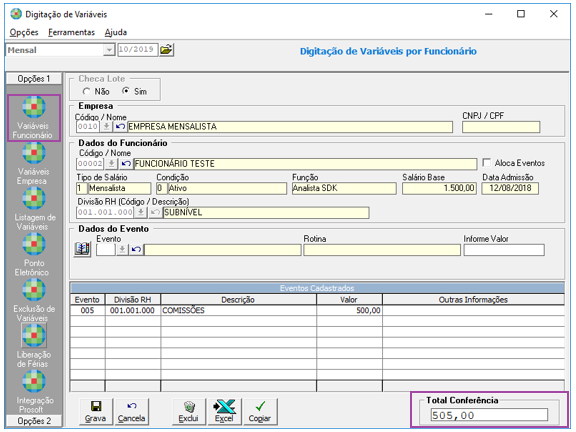Expand the Mensal dropdown list
Viewport: 576px width, 432px height.
109,50
